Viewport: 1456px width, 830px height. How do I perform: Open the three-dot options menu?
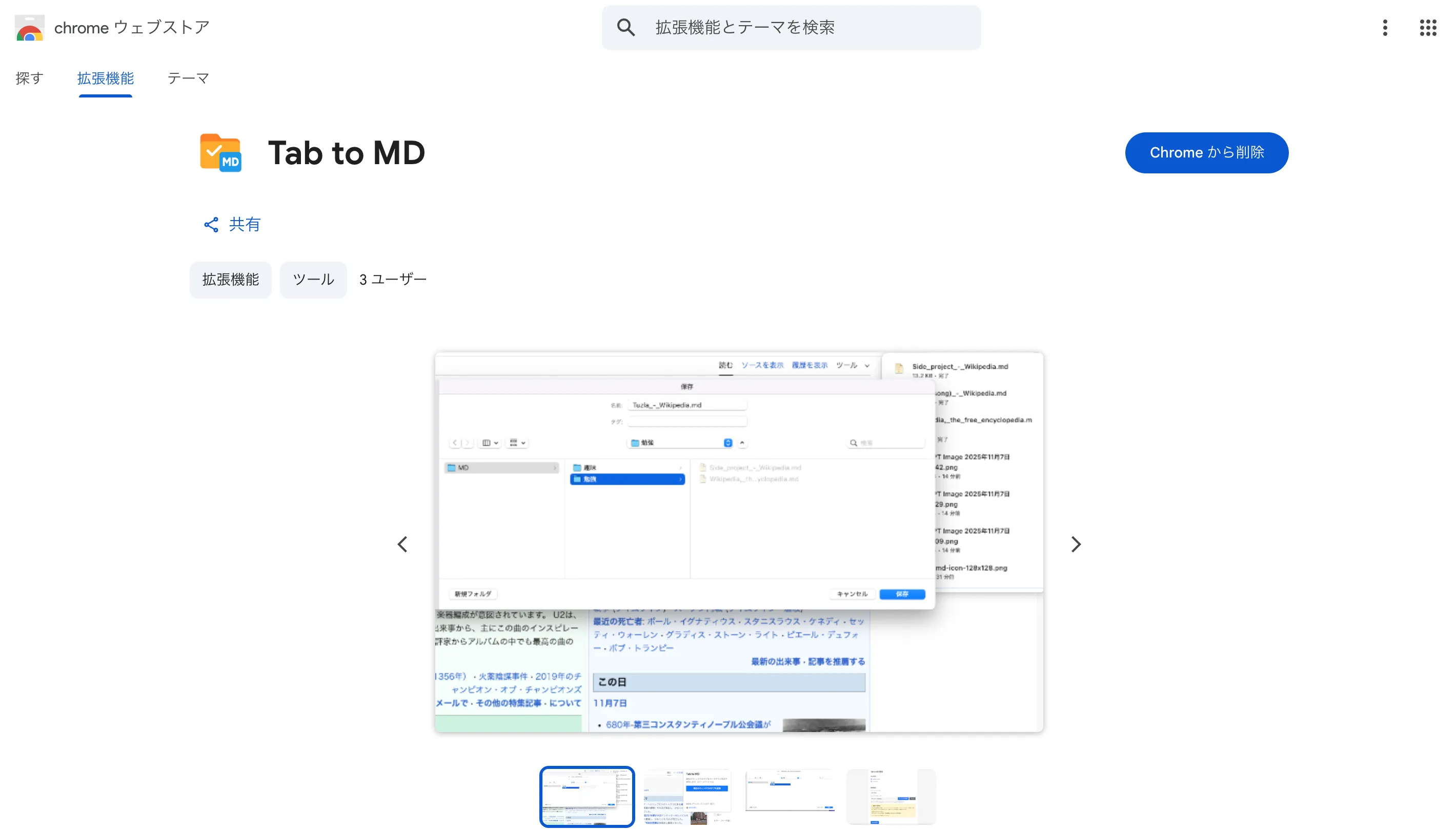[1385, 27]
